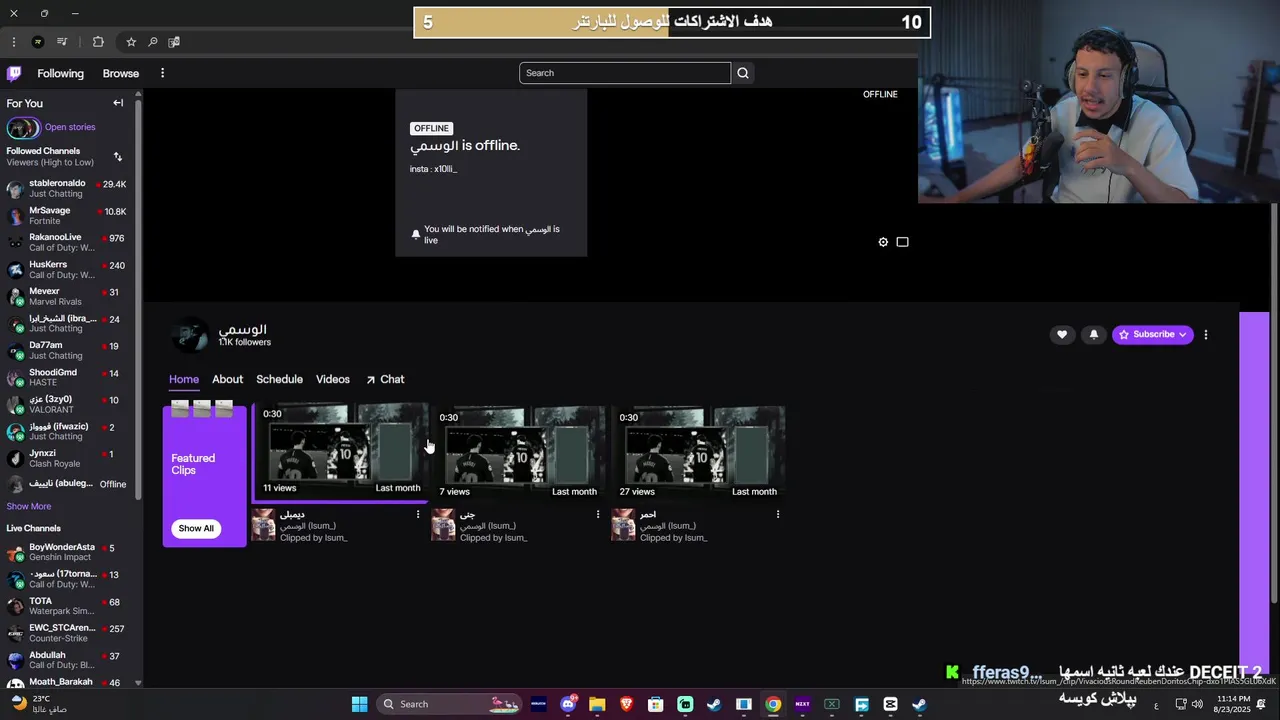The width and height of the screenshot is (1280, 720).
Task: Toggle theatre mode on the player
Action: pos(902,242)
